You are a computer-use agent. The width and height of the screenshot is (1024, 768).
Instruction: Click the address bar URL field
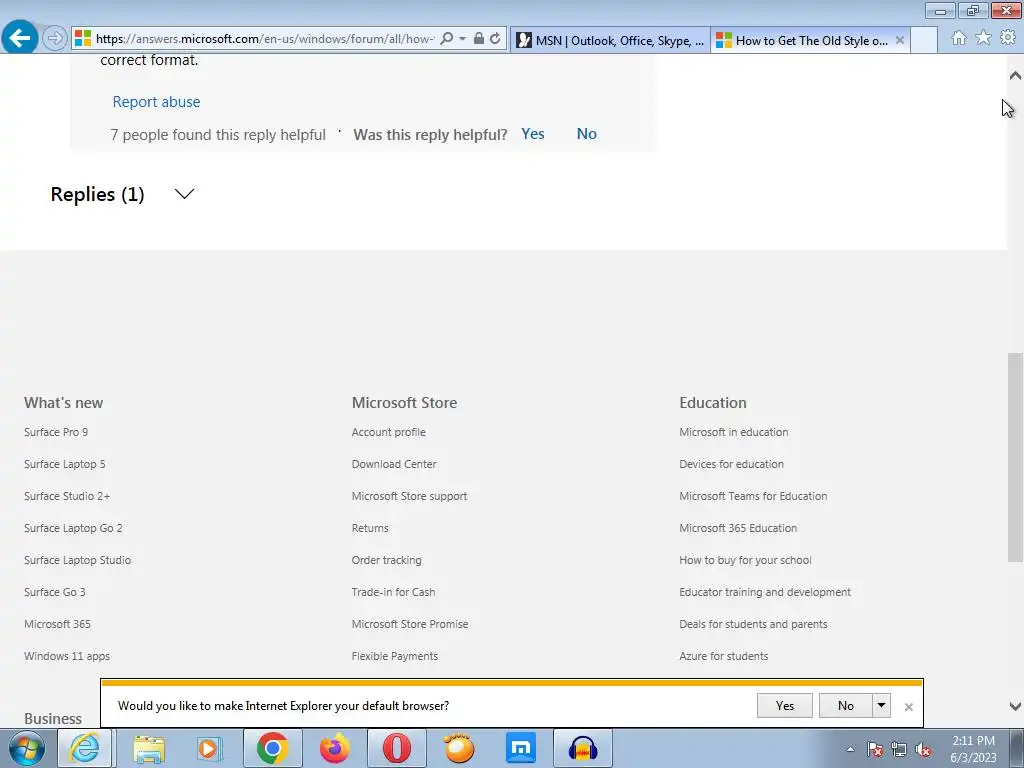coord(264,39)
